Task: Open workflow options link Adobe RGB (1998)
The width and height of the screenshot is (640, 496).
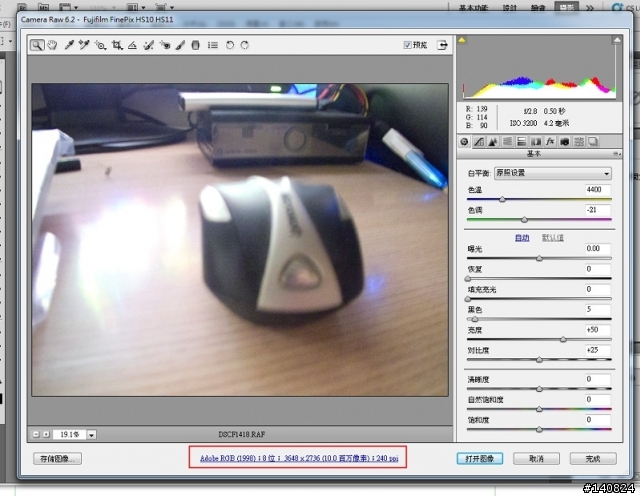Action: click(299, 458)
